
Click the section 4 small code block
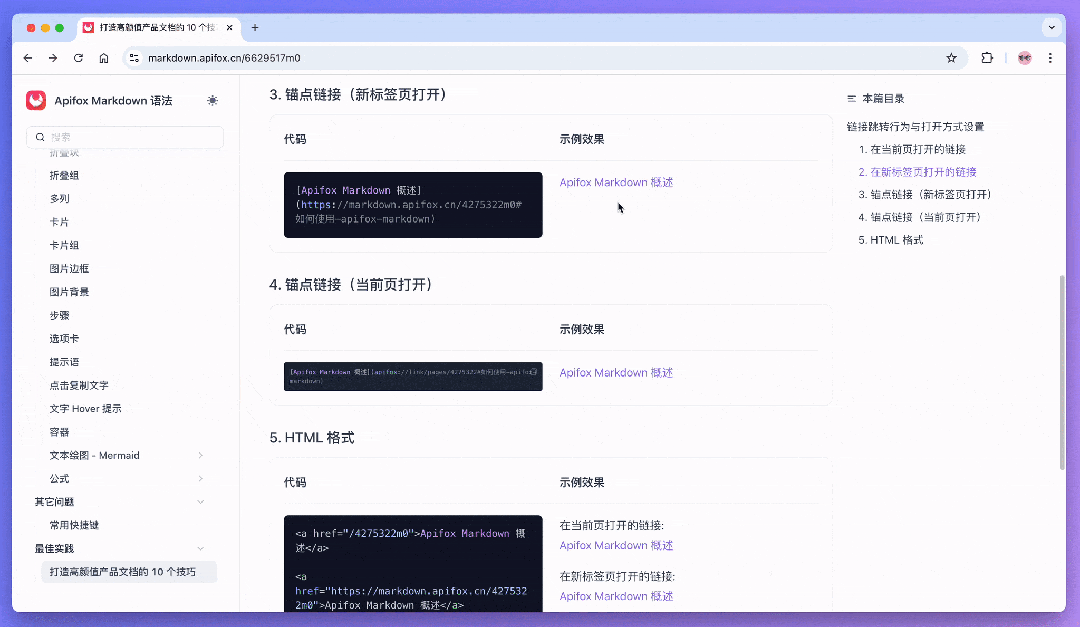click(413, 376)
